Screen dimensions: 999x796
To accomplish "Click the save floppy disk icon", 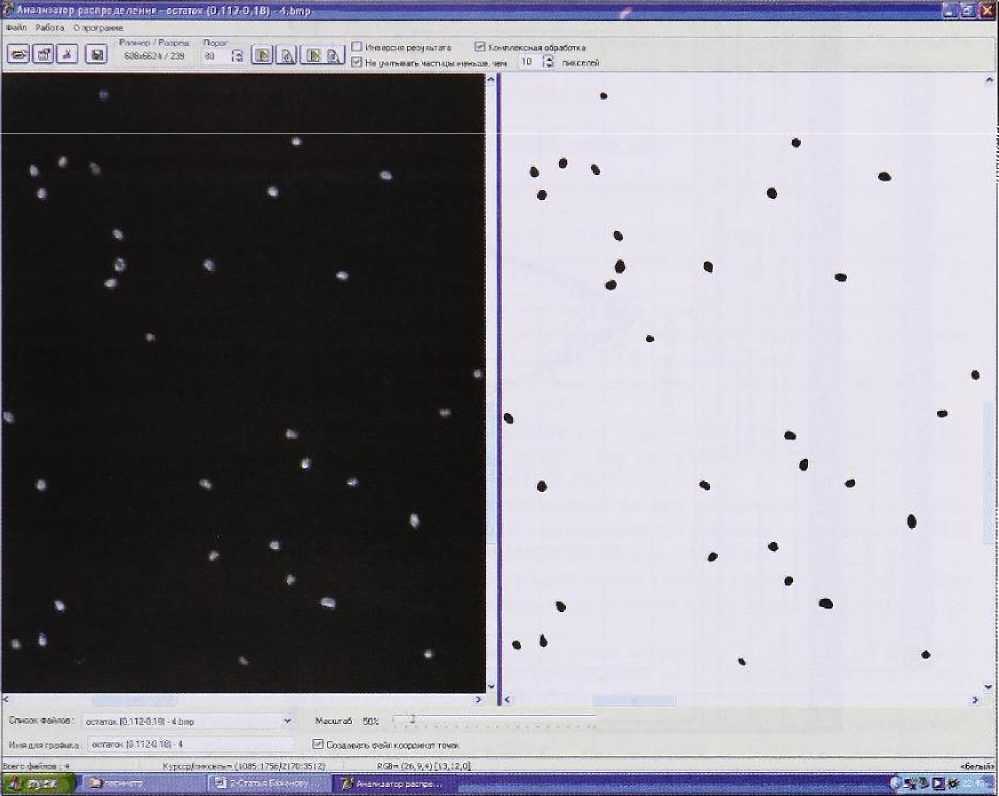I will tap(96, 55).
